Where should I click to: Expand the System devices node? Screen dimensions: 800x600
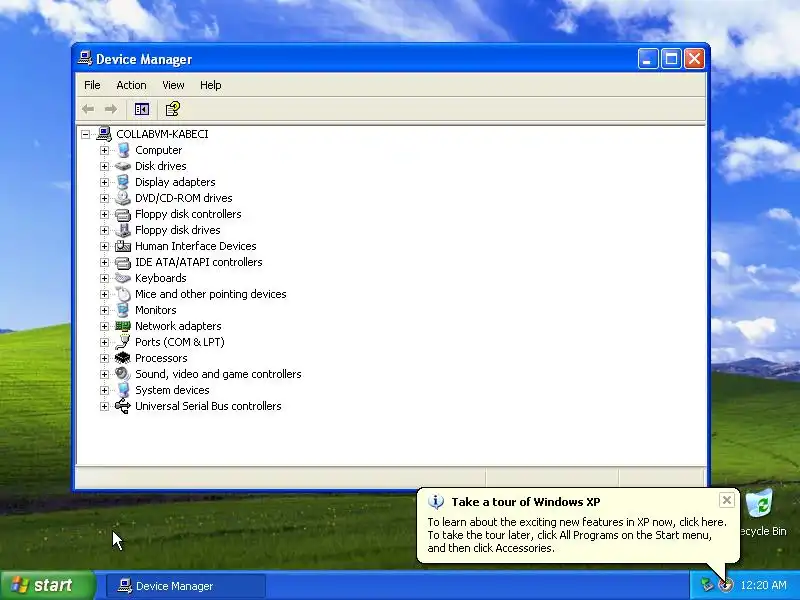(x=104, y=390)
